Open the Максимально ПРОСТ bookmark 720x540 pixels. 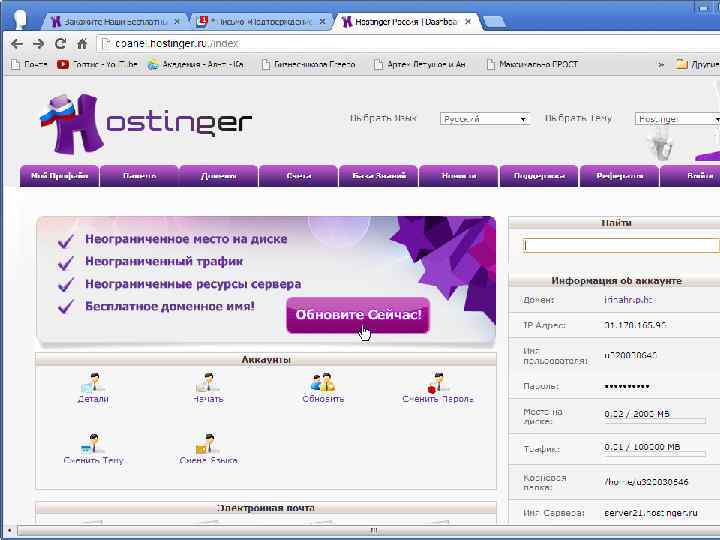[532, 65]
